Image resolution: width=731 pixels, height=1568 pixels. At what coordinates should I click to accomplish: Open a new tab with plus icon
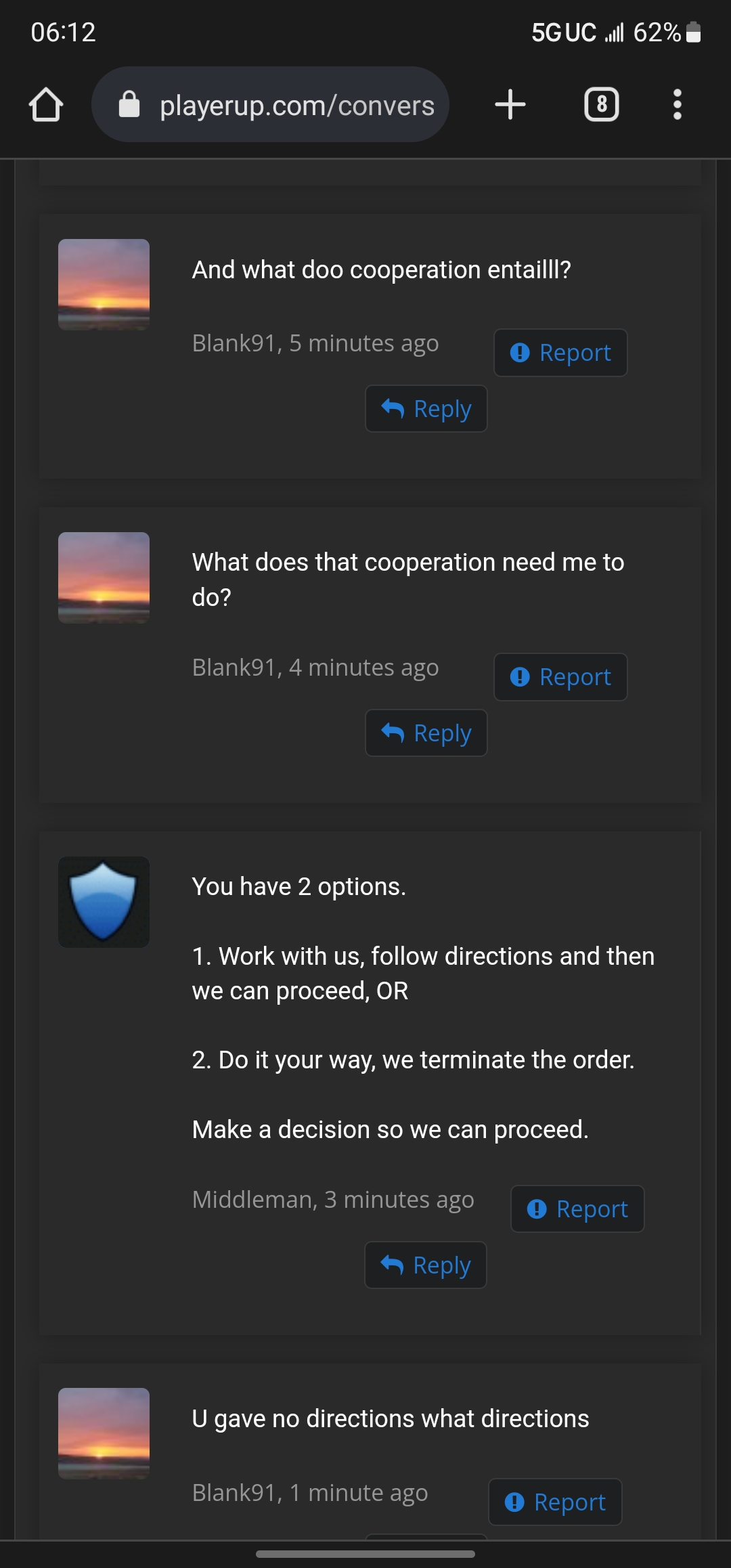[x=510, y=105]
